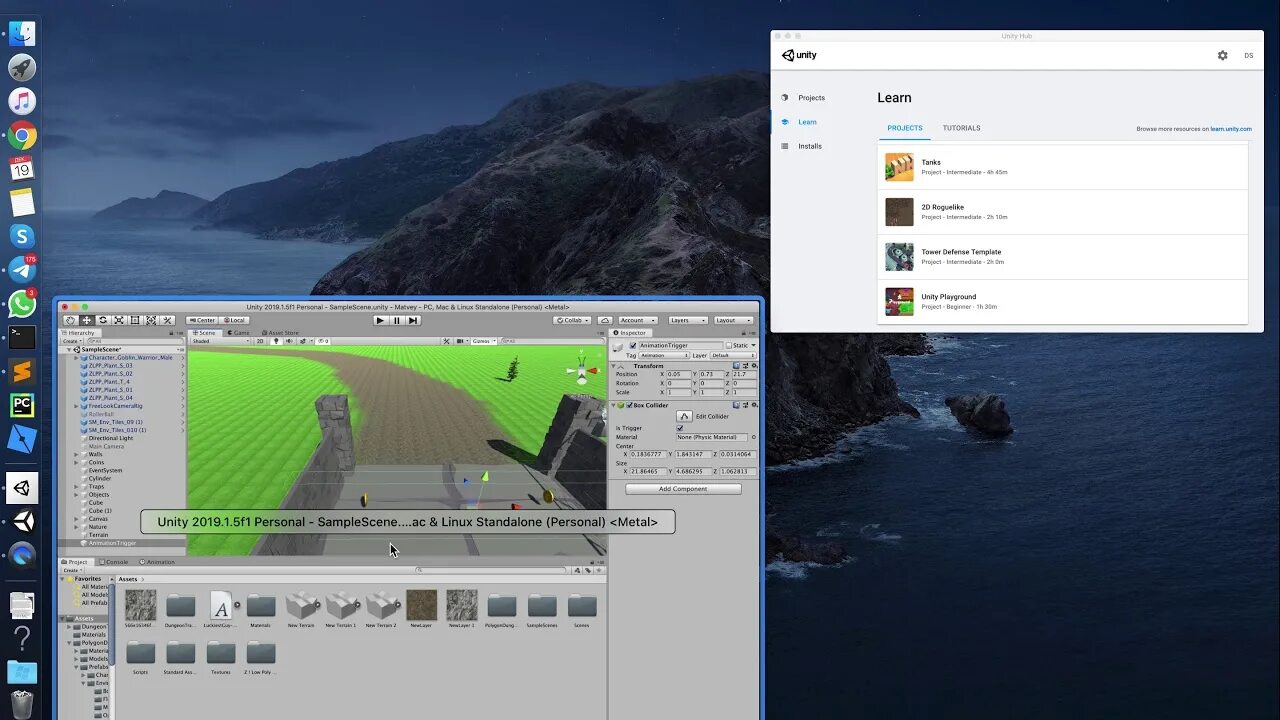Select the Scale tool in Unity toolbar
This screenshot has height=720, width=1280.
[x=119, y=320]
